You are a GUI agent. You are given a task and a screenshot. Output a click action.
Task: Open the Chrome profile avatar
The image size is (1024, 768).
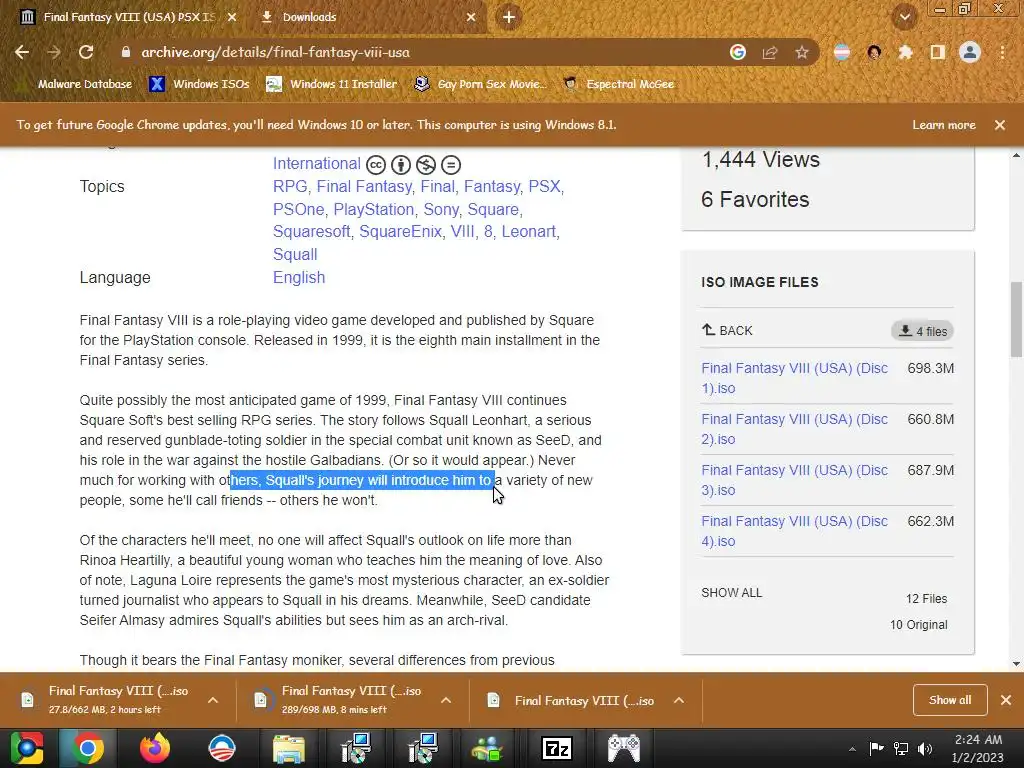[x=970, y=52]
